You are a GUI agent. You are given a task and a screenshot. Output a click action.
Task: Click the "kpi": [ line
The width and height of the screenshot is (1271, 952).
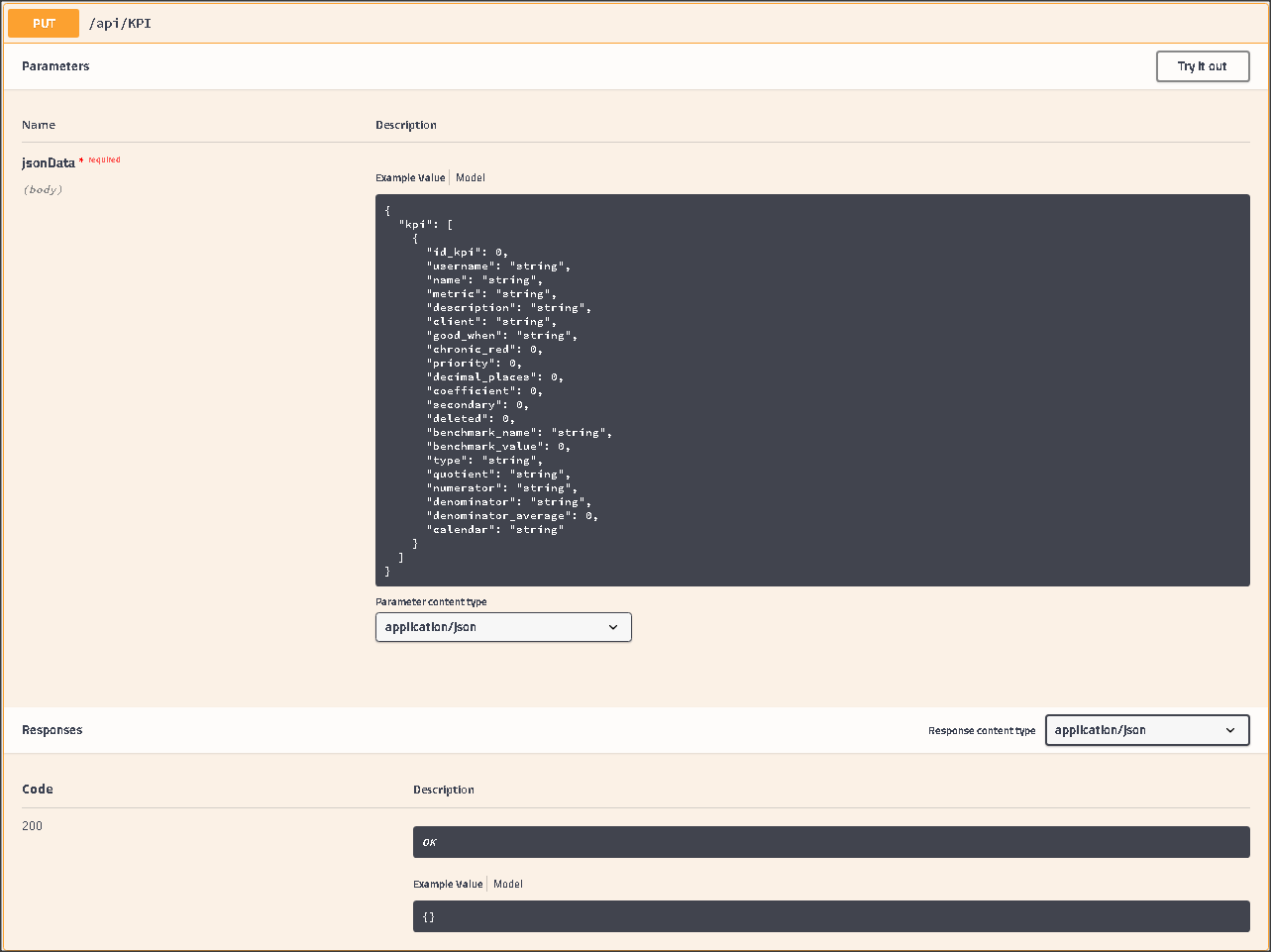click(426, 224)
